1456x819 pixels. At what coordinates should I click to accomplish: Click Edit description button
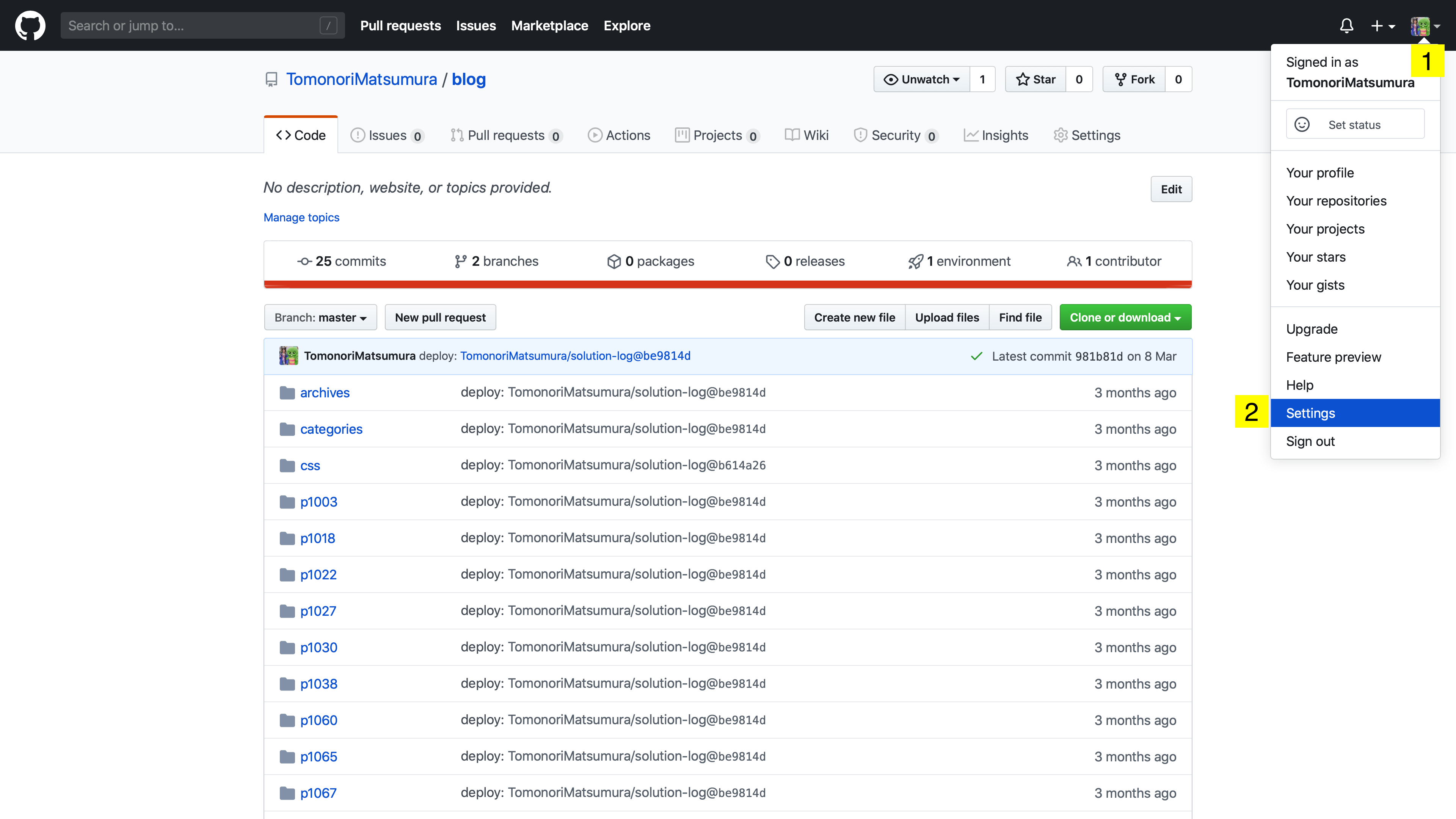point(1171,189)
